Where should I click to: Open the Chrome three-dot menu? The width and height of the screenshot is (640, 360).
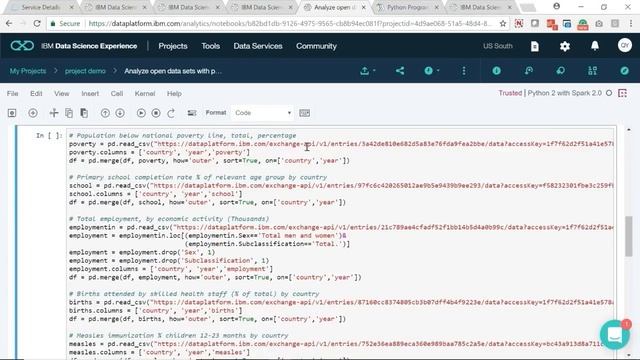pos(631,24)
